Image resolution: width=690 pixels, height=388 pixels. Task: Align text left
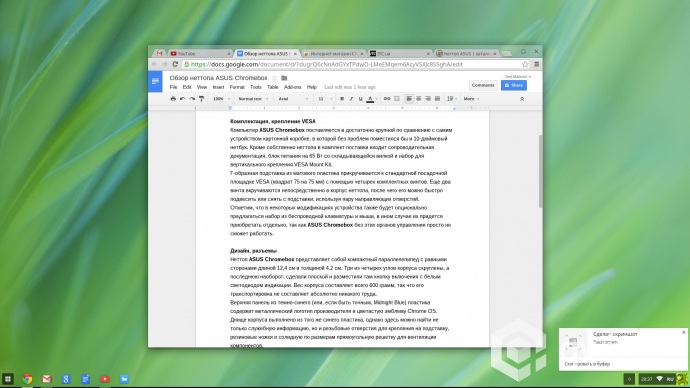[x=409, y=99]
